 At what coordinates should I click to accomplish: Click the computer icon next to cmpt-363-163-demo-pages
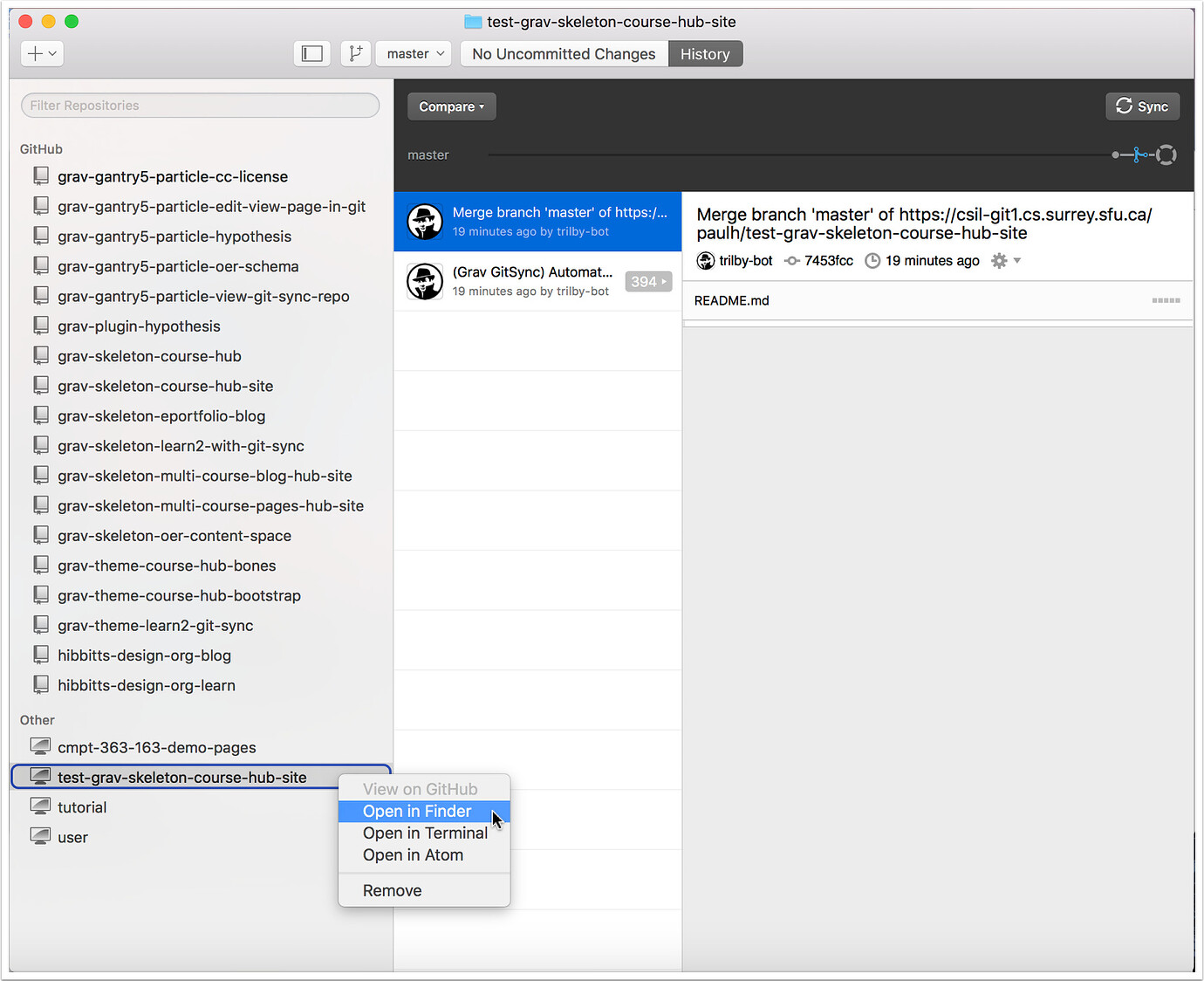click(40, 745)
